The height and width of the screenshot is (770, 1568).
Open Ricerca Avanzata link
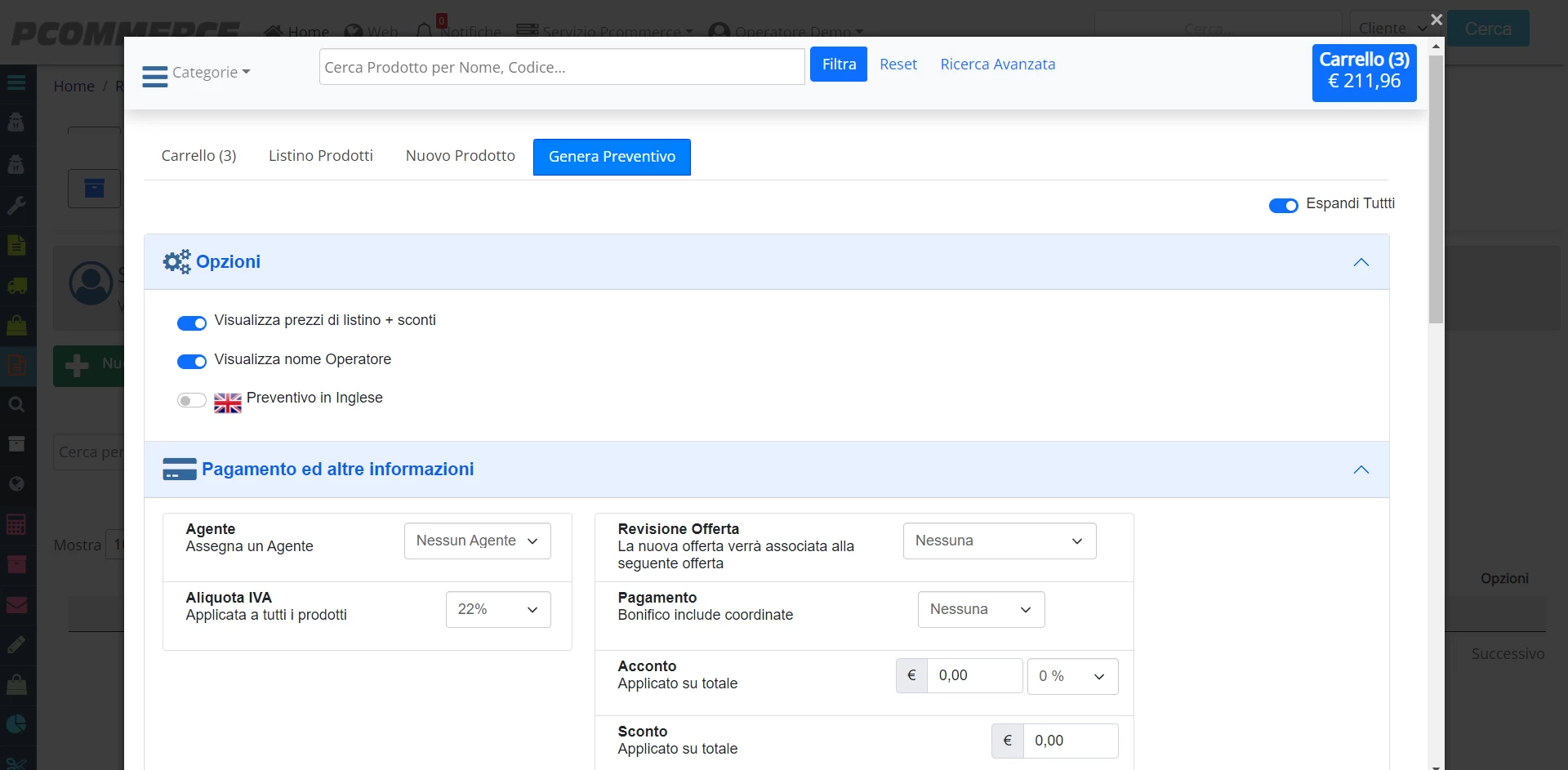click(x=998, y=65)
